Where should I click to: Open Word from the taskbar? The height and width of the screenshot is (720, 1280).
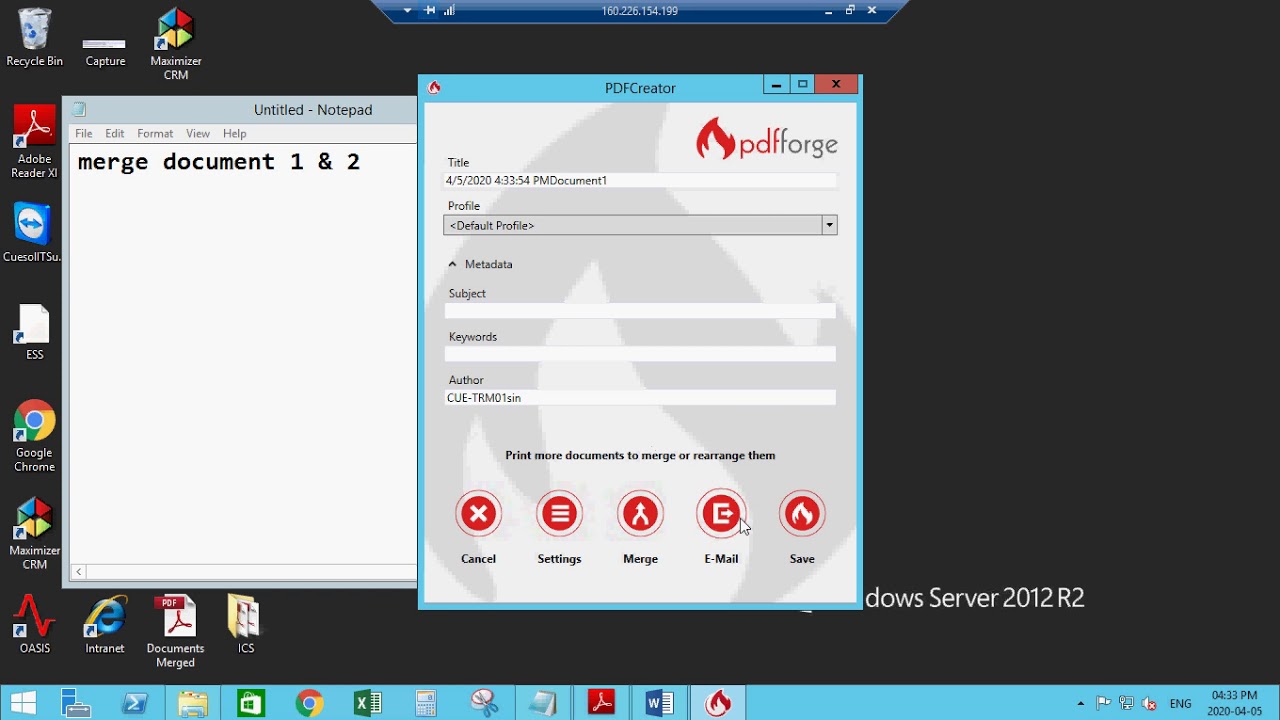coord(659,703)
